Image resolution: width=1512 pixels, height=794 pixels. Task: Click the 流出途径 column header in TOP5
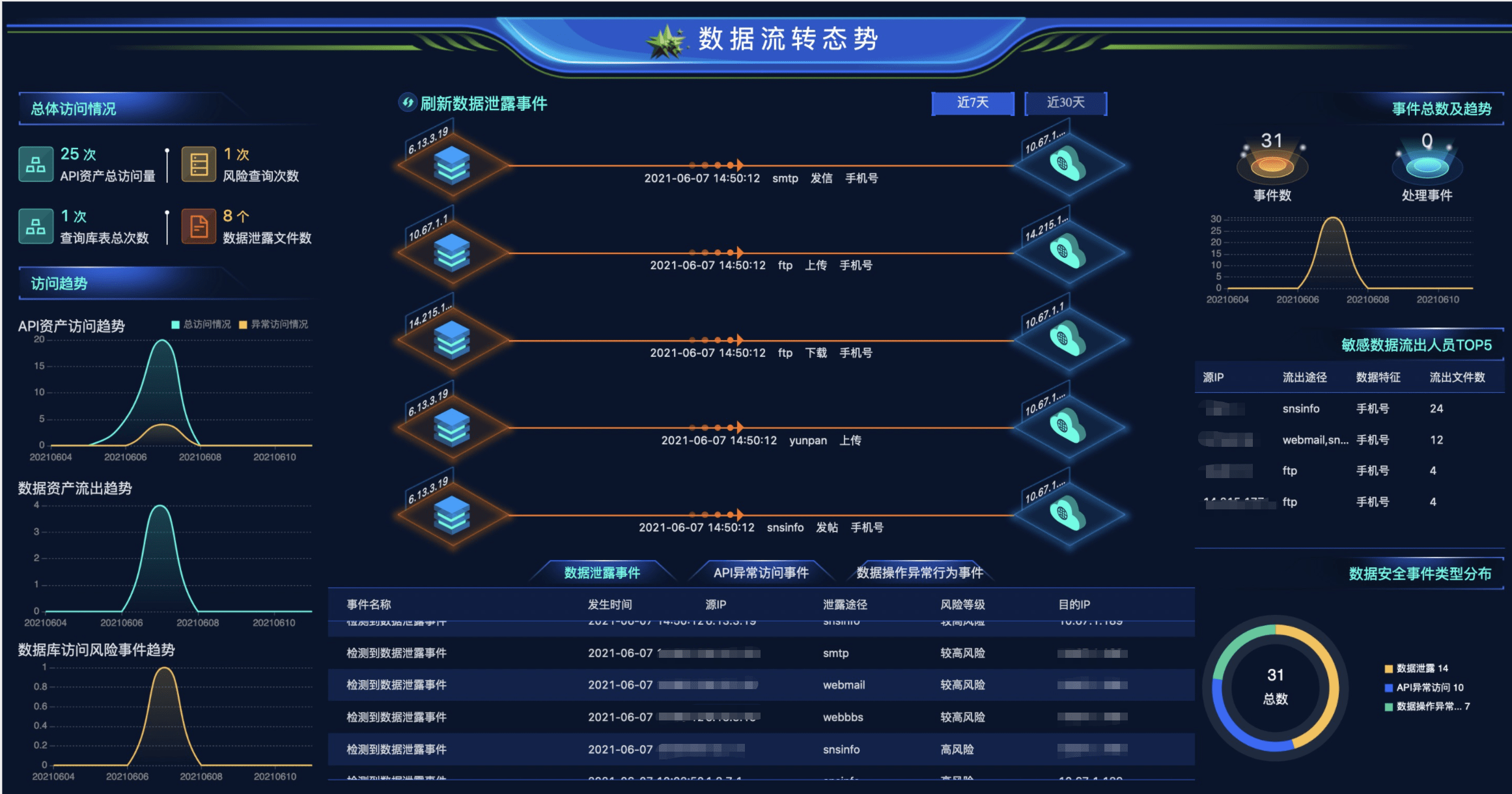pyautogui.click(x=1304, y=377)
